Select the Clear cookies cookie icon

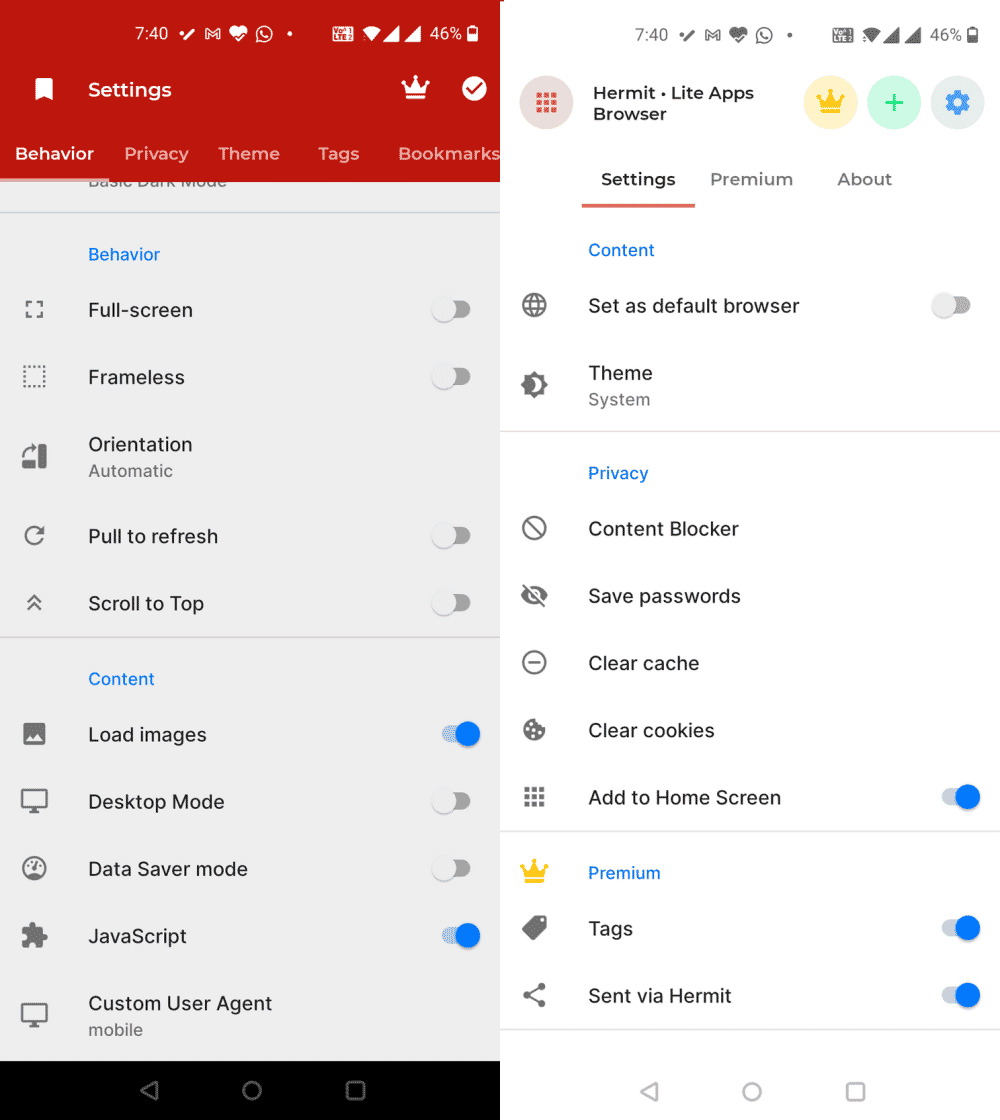pyautogui.click(x=534, y=730)
